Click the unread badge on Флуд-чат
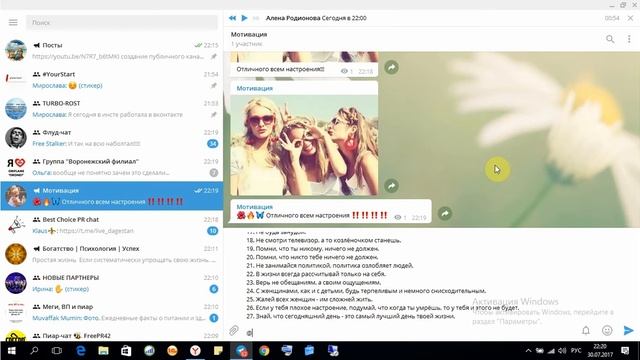 [213, 144]
